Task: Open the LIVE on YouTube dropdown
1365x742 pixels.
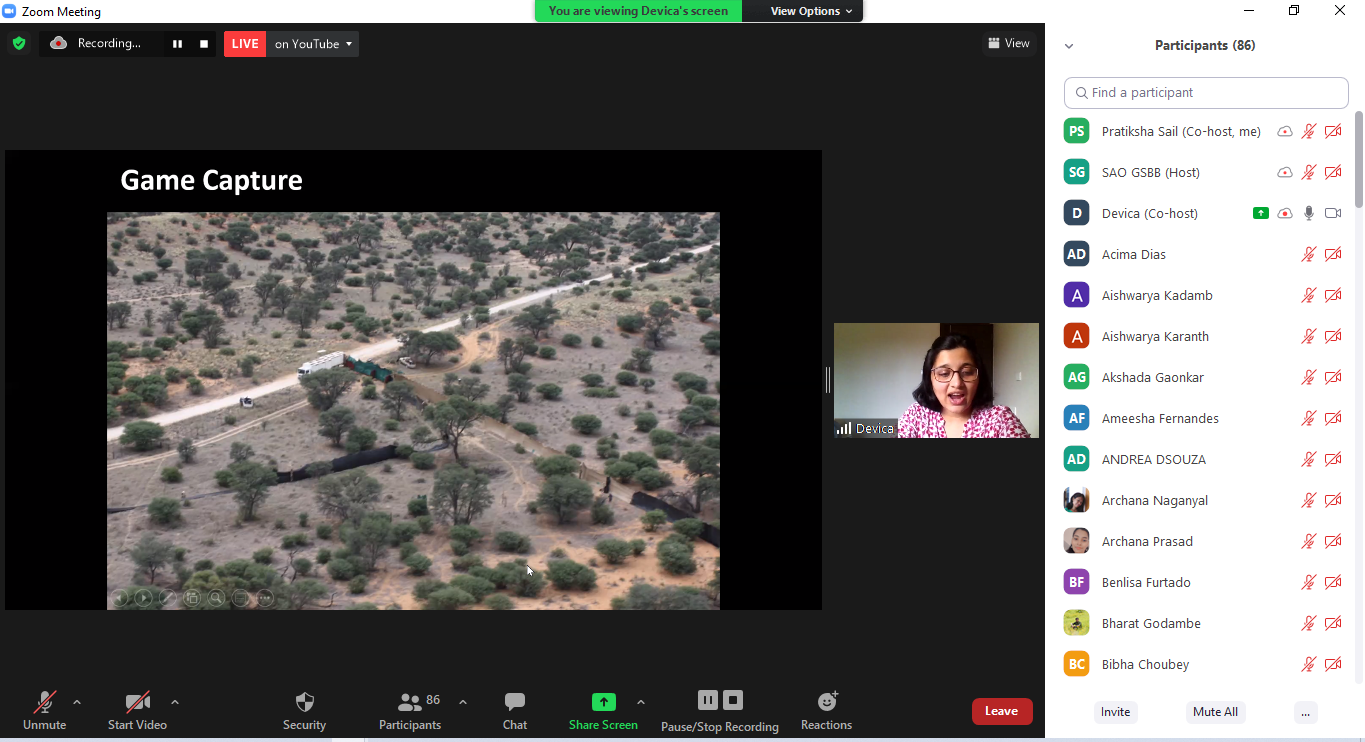Action: pos(312,44)
